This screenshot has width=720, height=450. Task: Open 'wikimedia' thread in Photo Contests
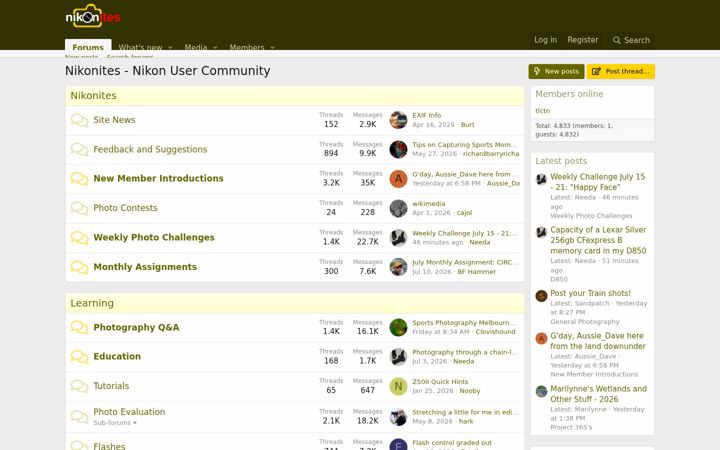(x=429, y=203)
